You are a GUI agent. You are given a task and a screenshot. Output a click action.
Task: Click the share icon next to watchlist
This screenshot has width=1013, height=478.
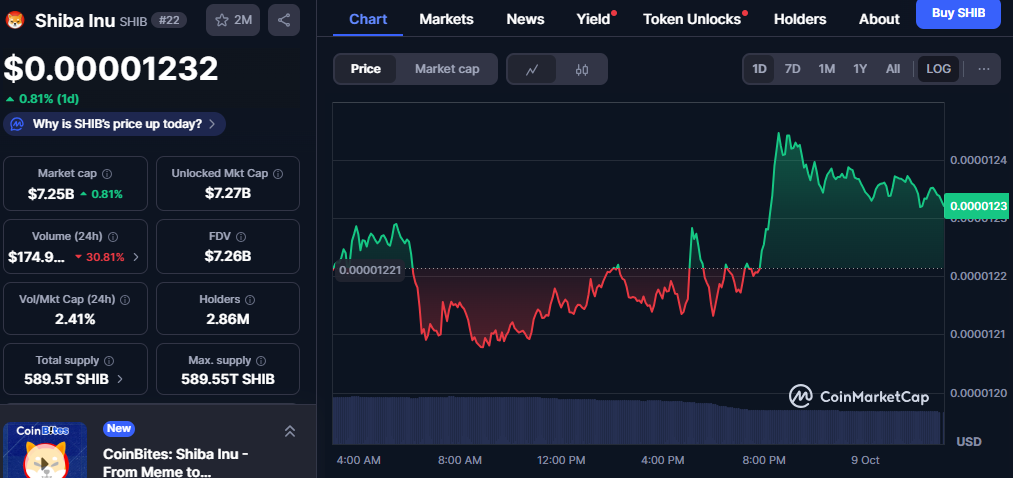coord(284,20)
